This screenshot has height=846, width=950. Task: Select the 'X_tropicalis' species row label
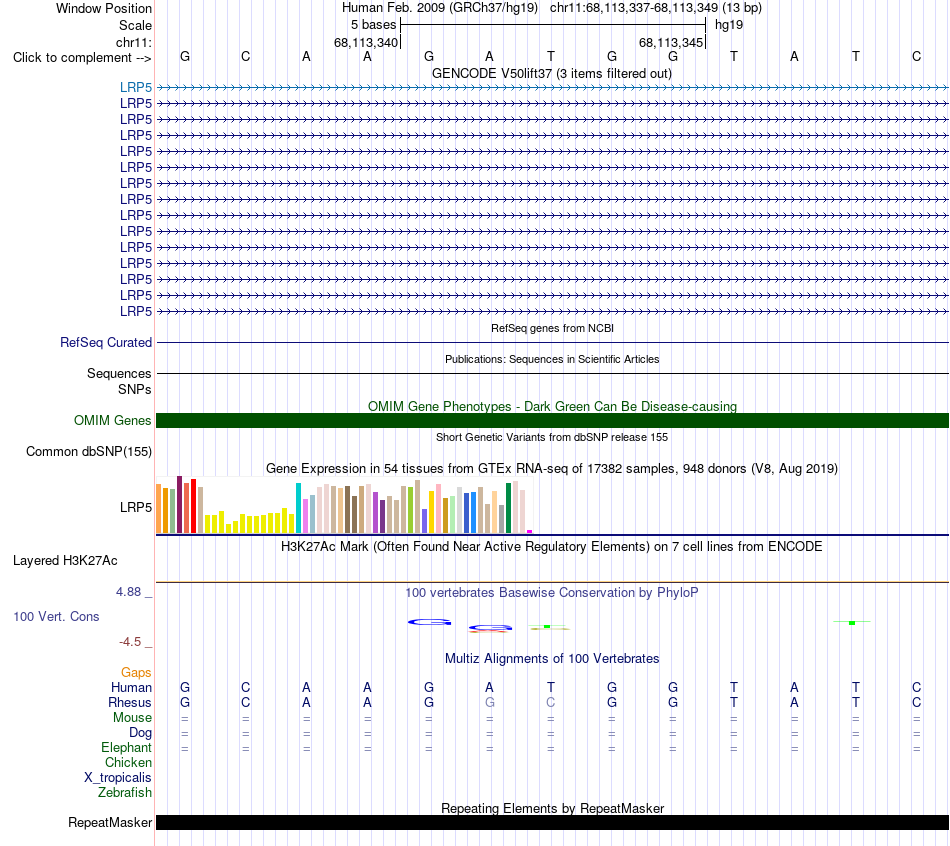pos(118,778)
